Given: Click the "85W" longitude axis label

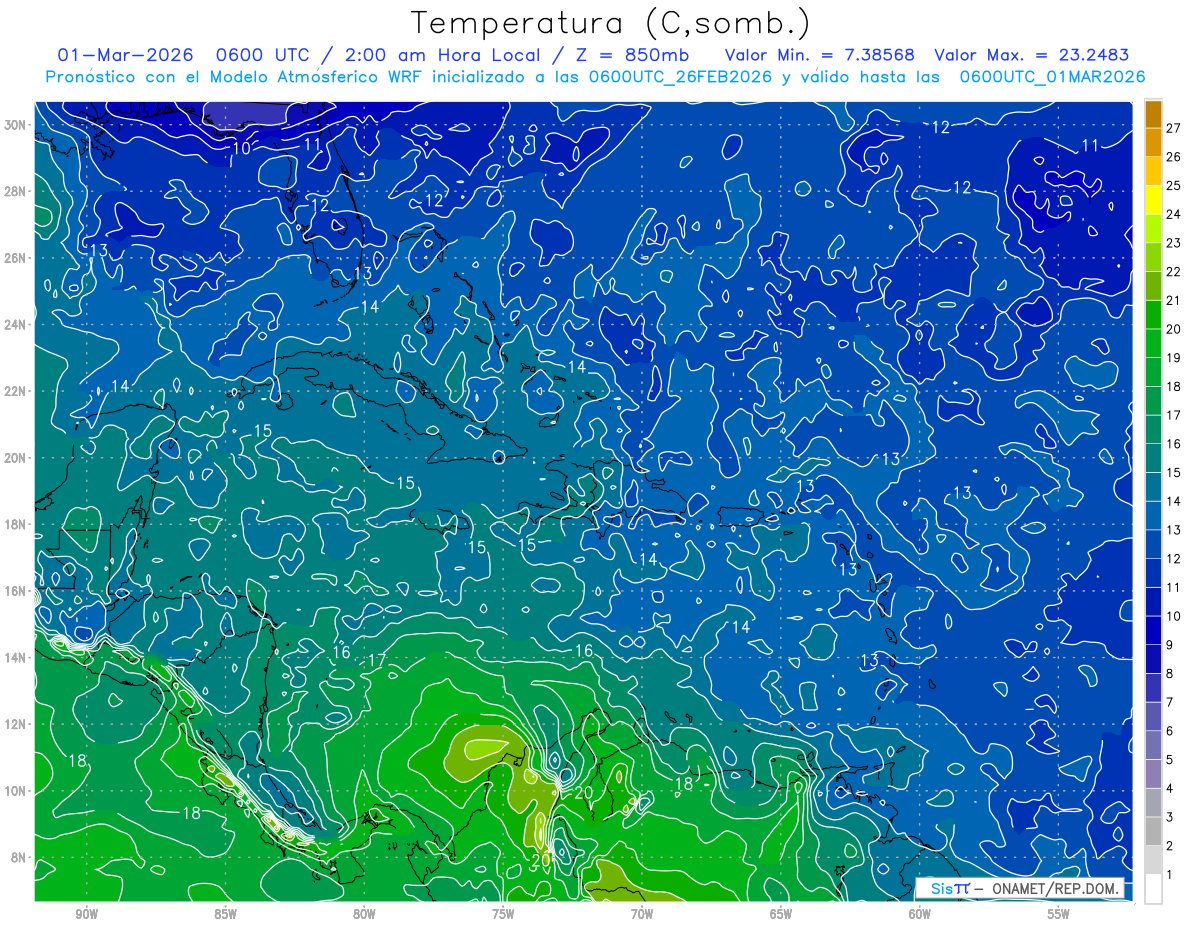Looking at the screenshot, I should tap(225, 914).
